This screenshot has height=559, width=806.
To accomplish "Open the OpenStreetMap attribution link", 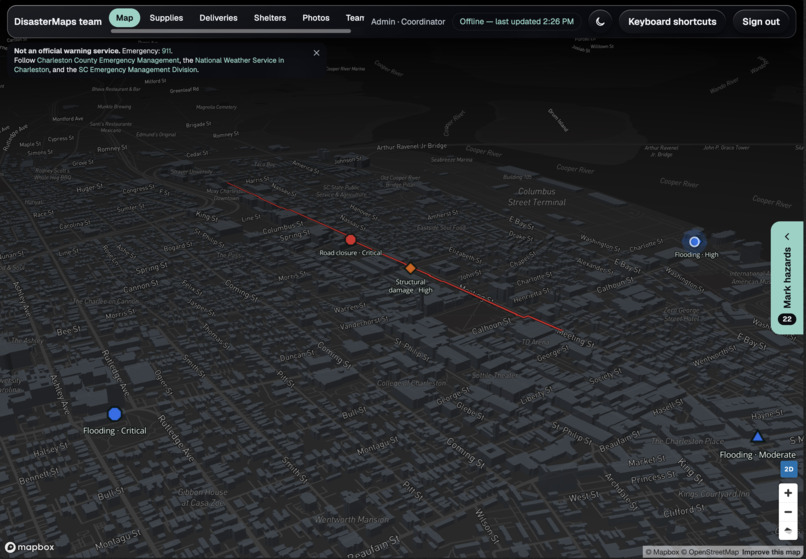I will (710, 552).
